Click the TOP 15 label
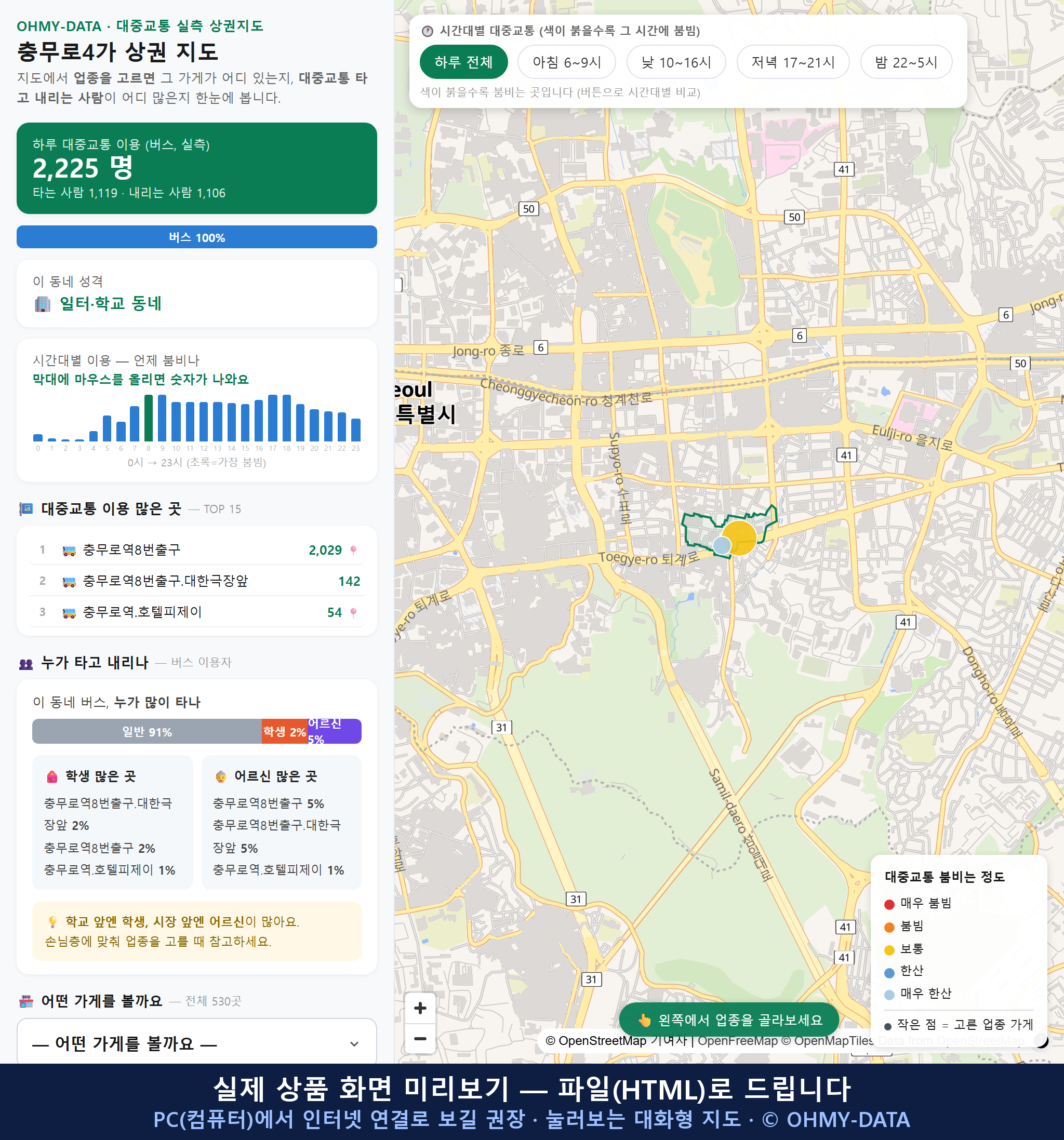Viewport: 1064px width, 1140px height. 222,509
